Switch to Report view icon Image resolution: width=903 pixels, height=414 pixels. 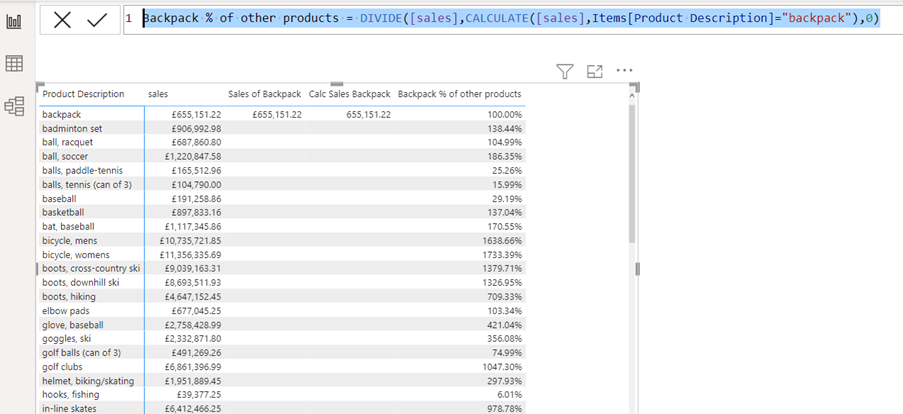[x=14, y=23]
